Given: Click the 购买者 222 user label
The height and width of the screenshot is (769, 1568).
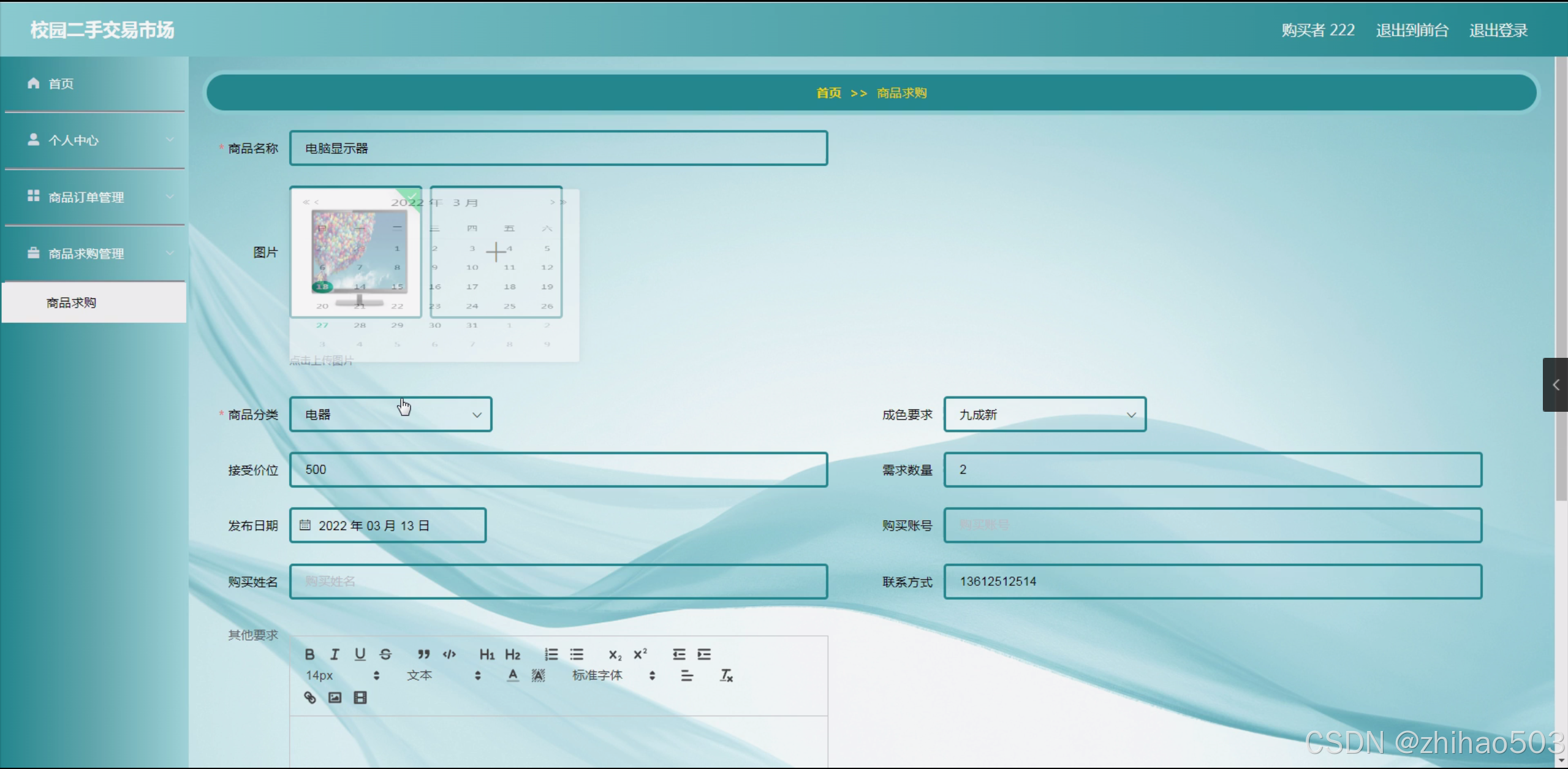Looking at the screenshot, I should click(x=1318, y=30).
